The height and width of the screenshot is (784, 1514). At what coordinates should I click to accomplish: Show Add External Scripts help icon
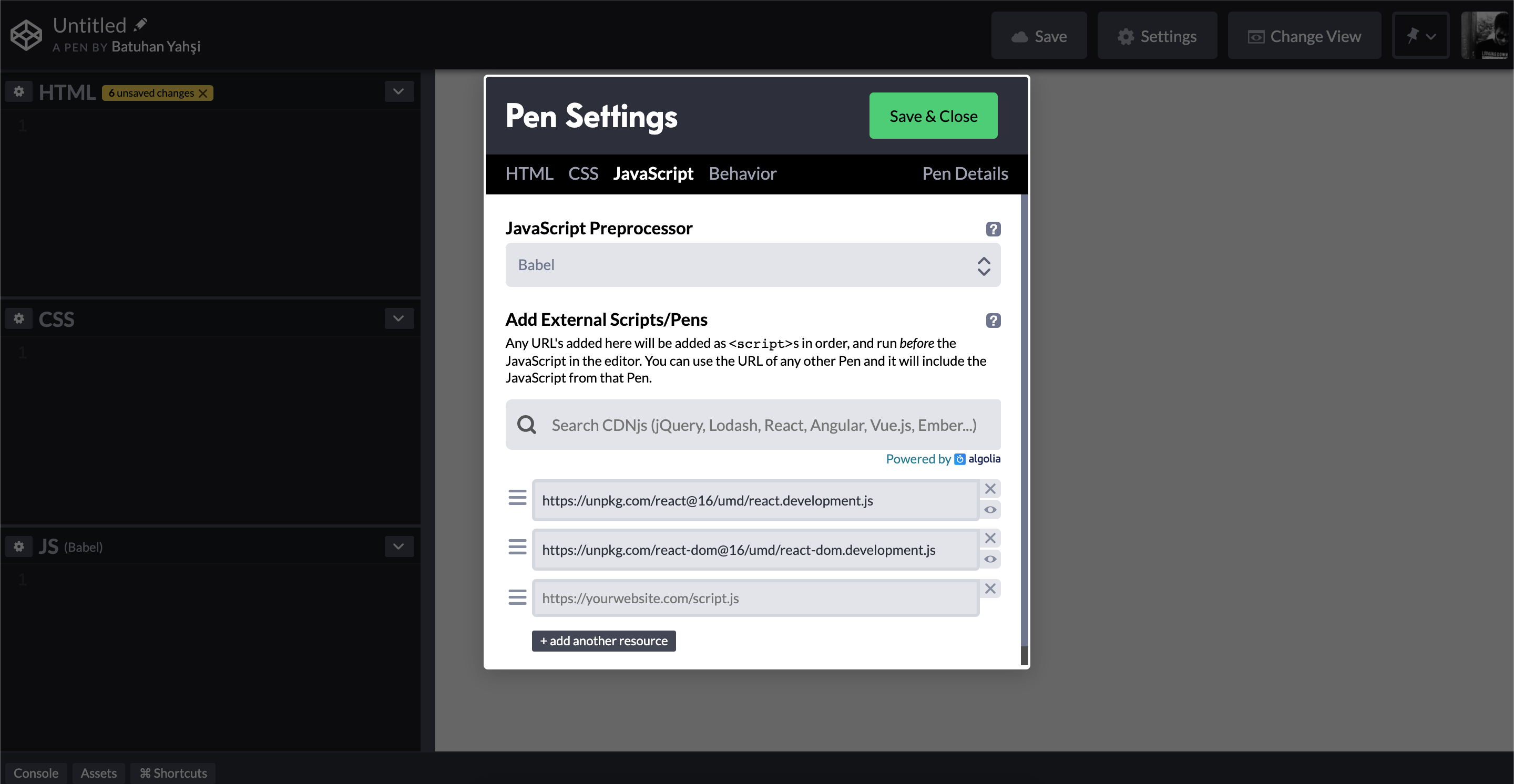[993, 321]
